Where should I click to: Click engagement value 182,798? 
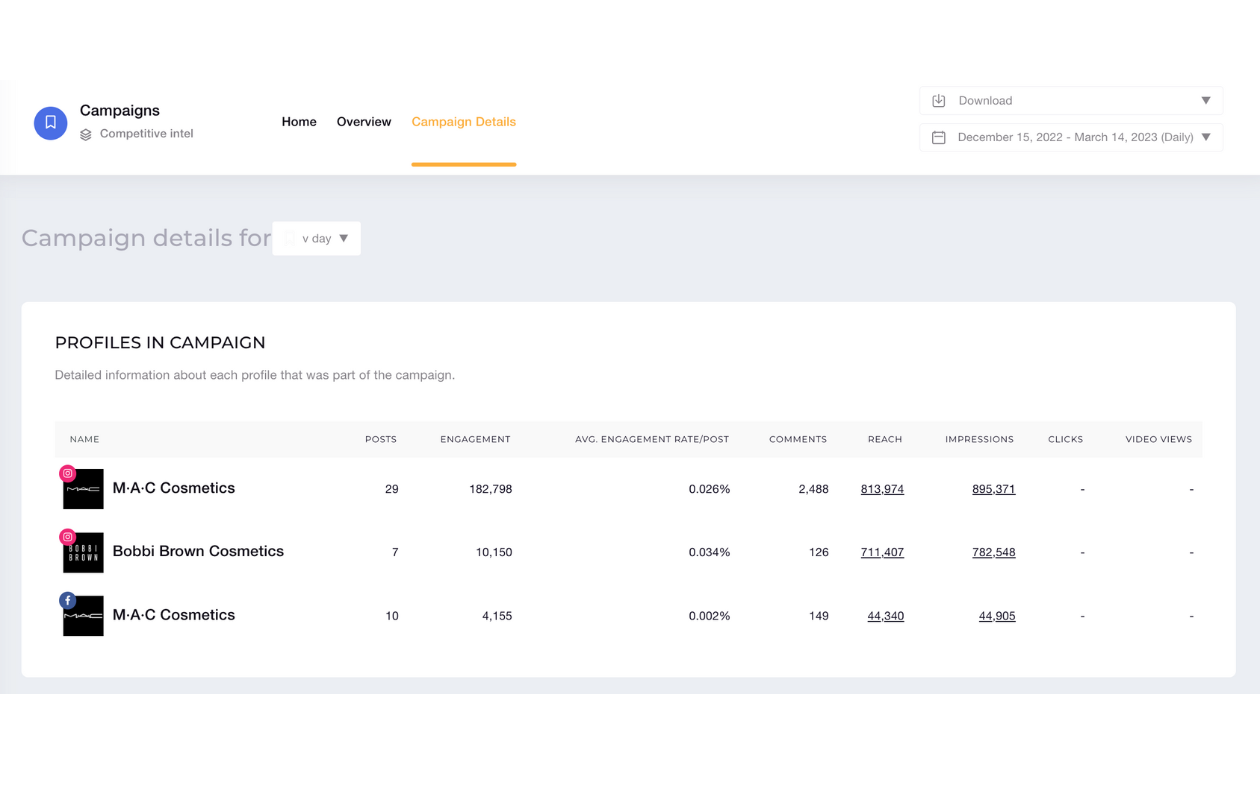pos(490,489)
